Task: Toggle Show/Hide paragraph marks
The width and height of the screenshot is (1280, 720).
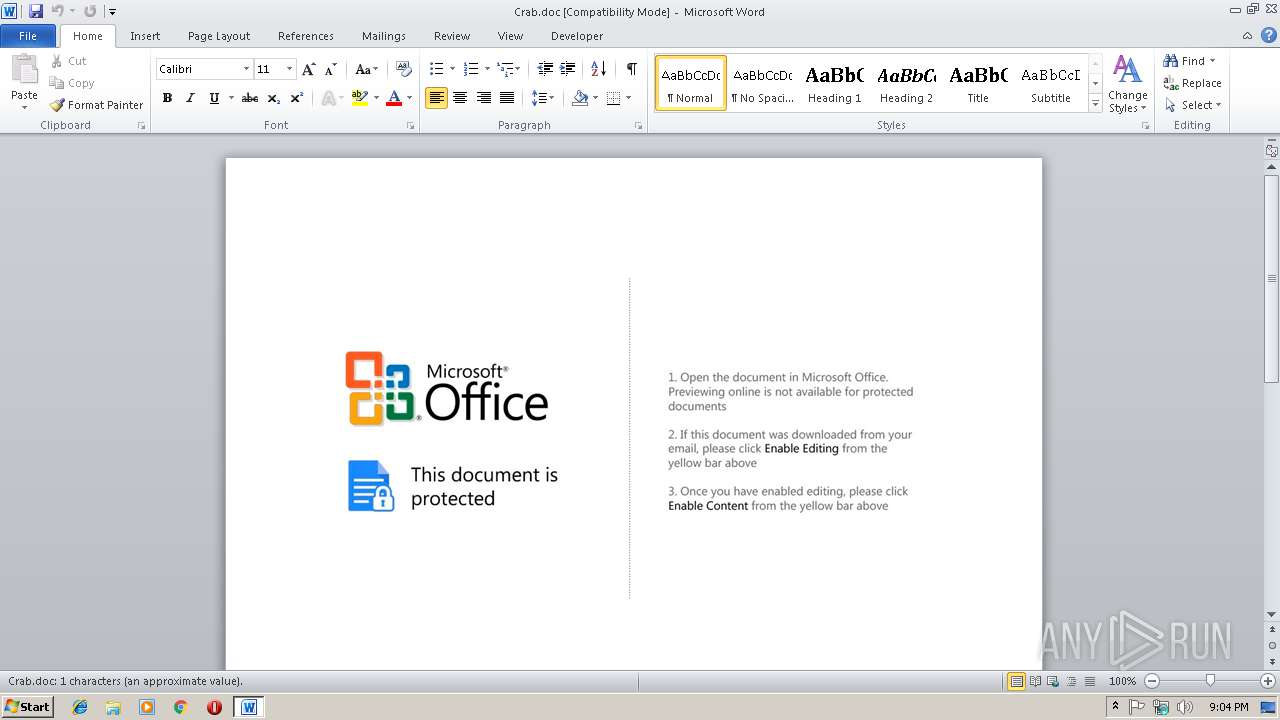Action: tap(631, 69)
